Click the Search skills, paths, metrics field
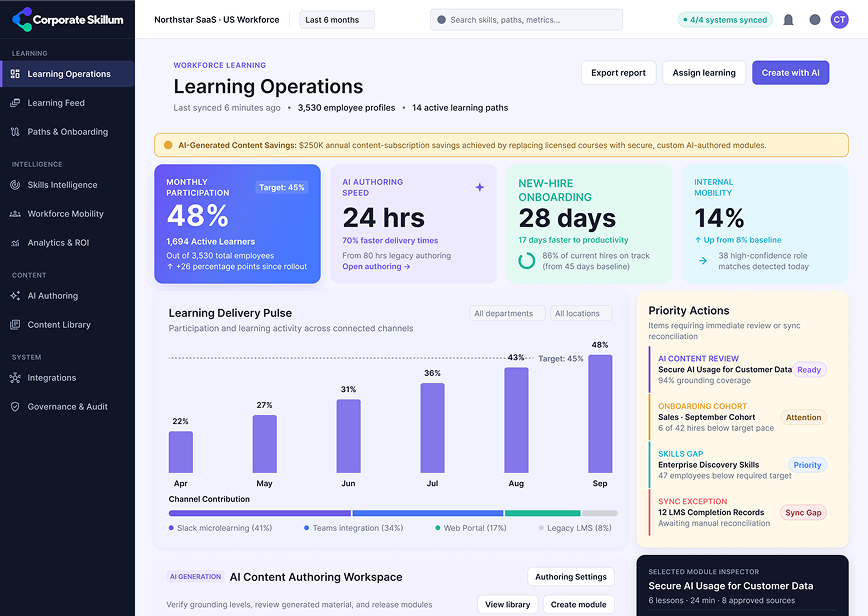 (x=526, y=20)
